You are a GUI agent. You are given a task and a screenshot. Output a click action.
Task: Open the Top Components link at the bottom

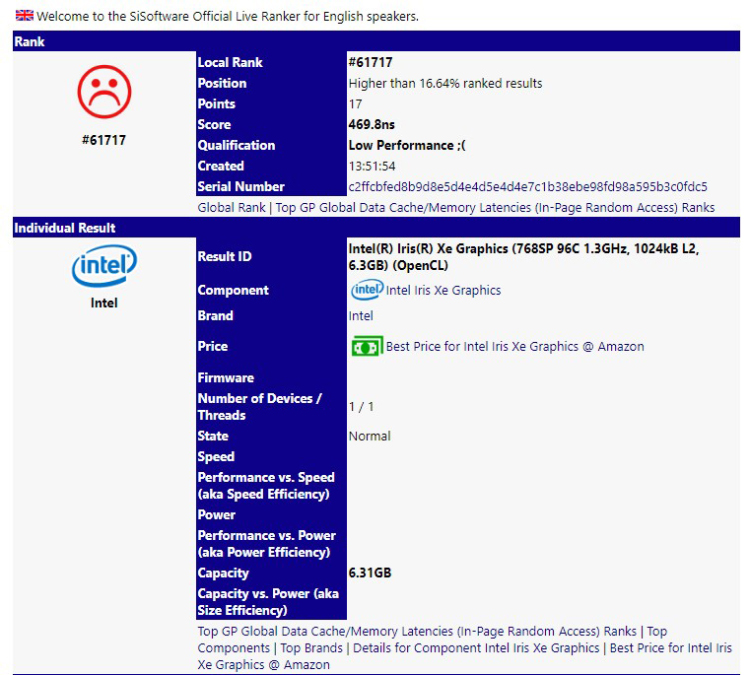432,640
